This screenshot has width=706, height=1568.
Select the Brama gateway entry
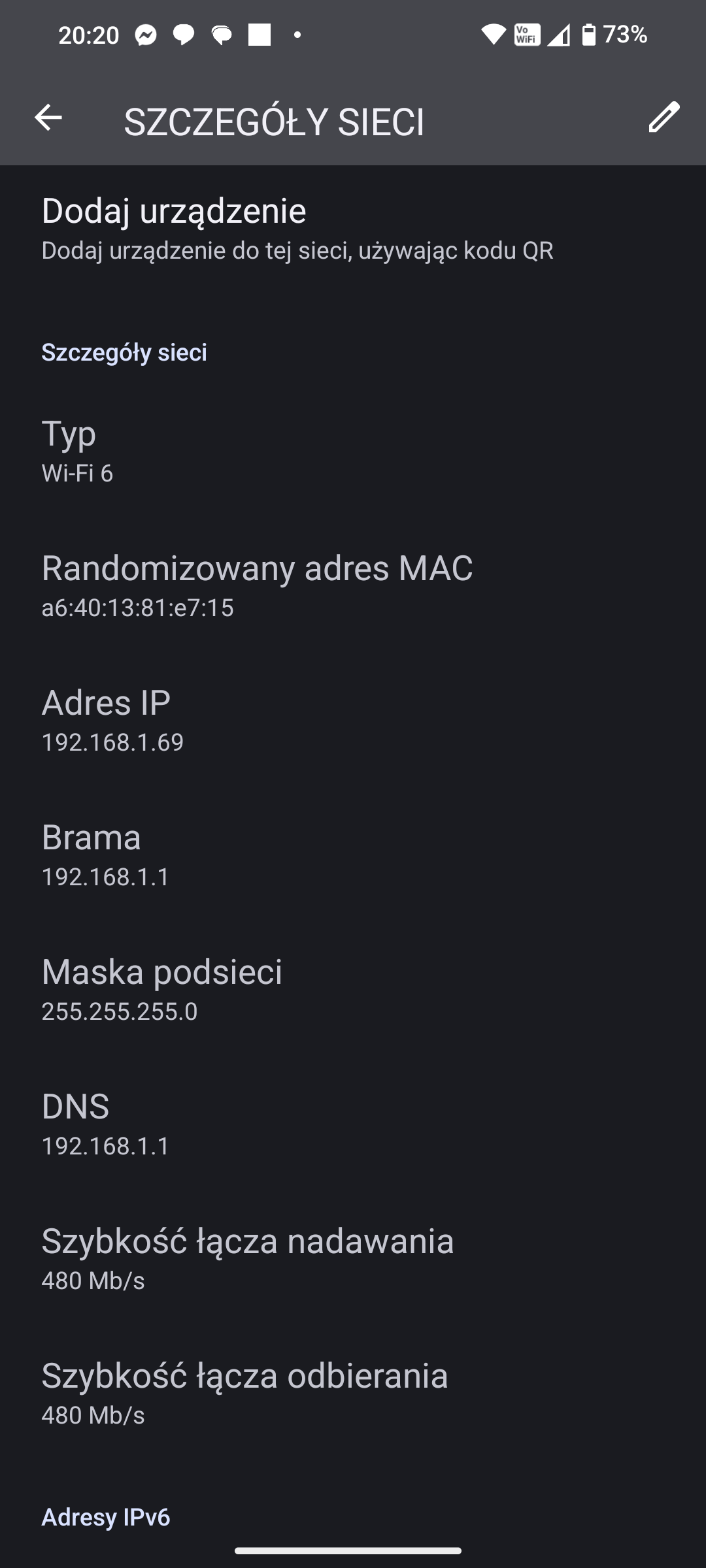pos(105,855)
